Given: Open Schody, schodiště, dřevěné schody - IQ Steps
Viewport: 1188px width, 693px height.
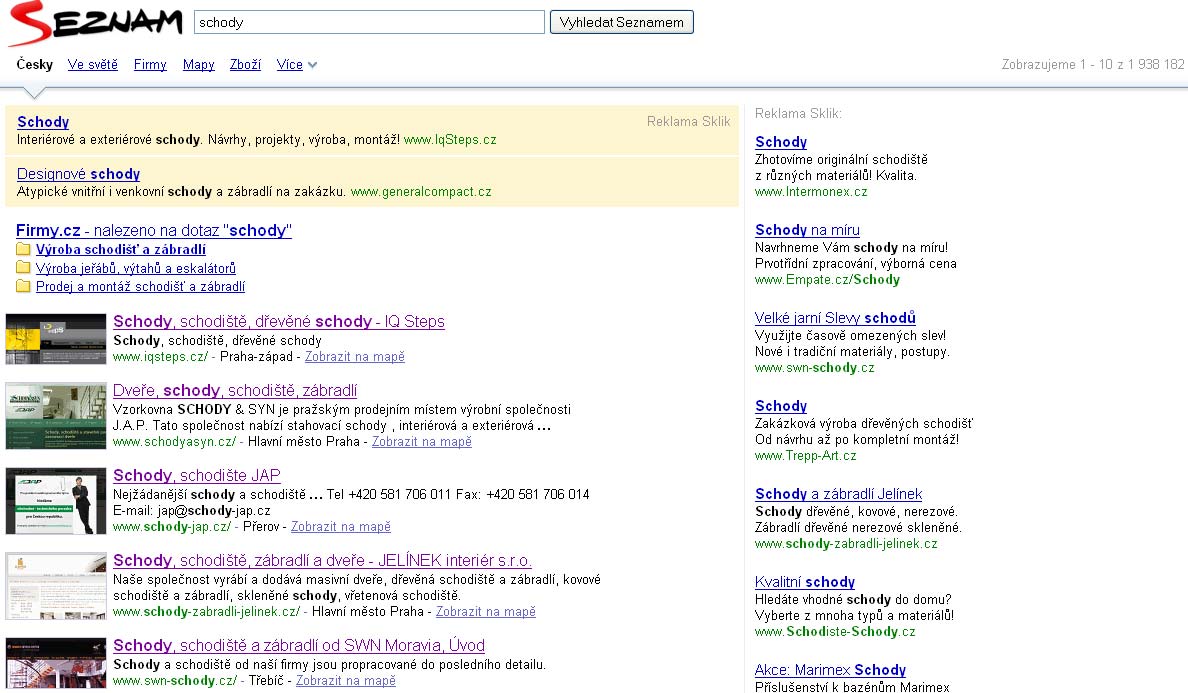Looking at the screenshot, I should pyautogui.click(x=279, y=321).
